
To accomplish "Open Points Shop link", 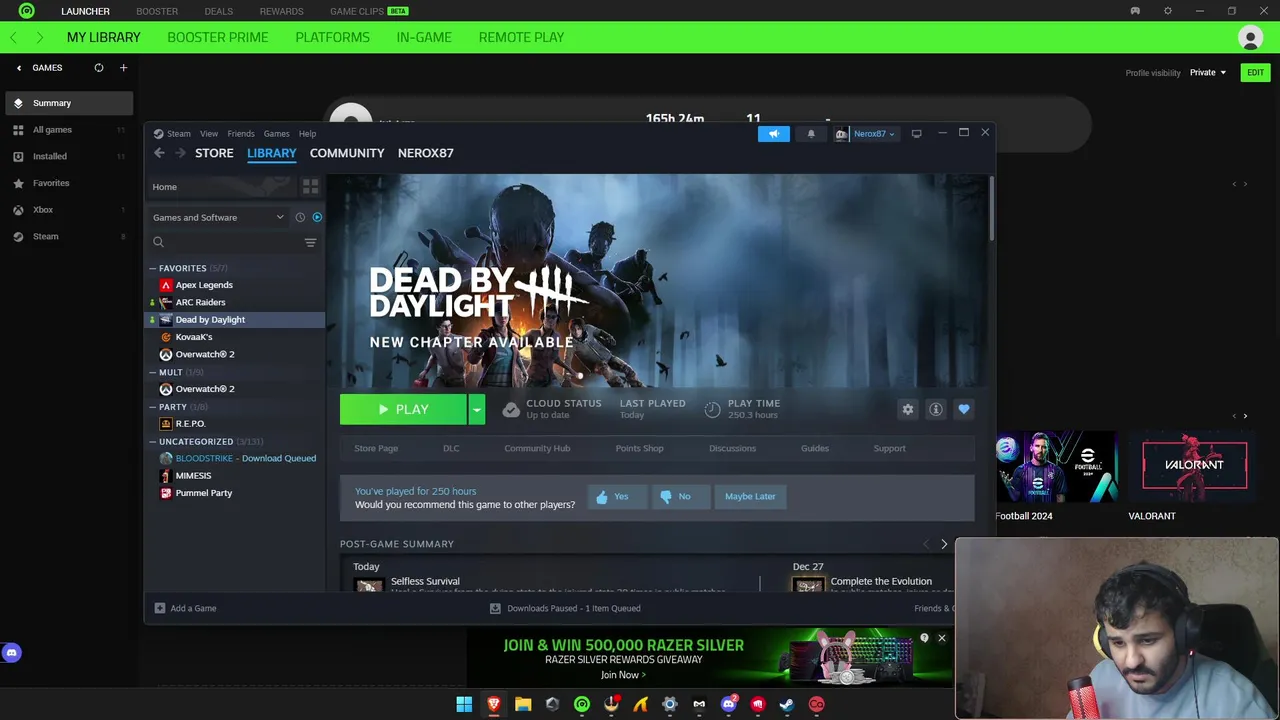I will pos(639,448).
